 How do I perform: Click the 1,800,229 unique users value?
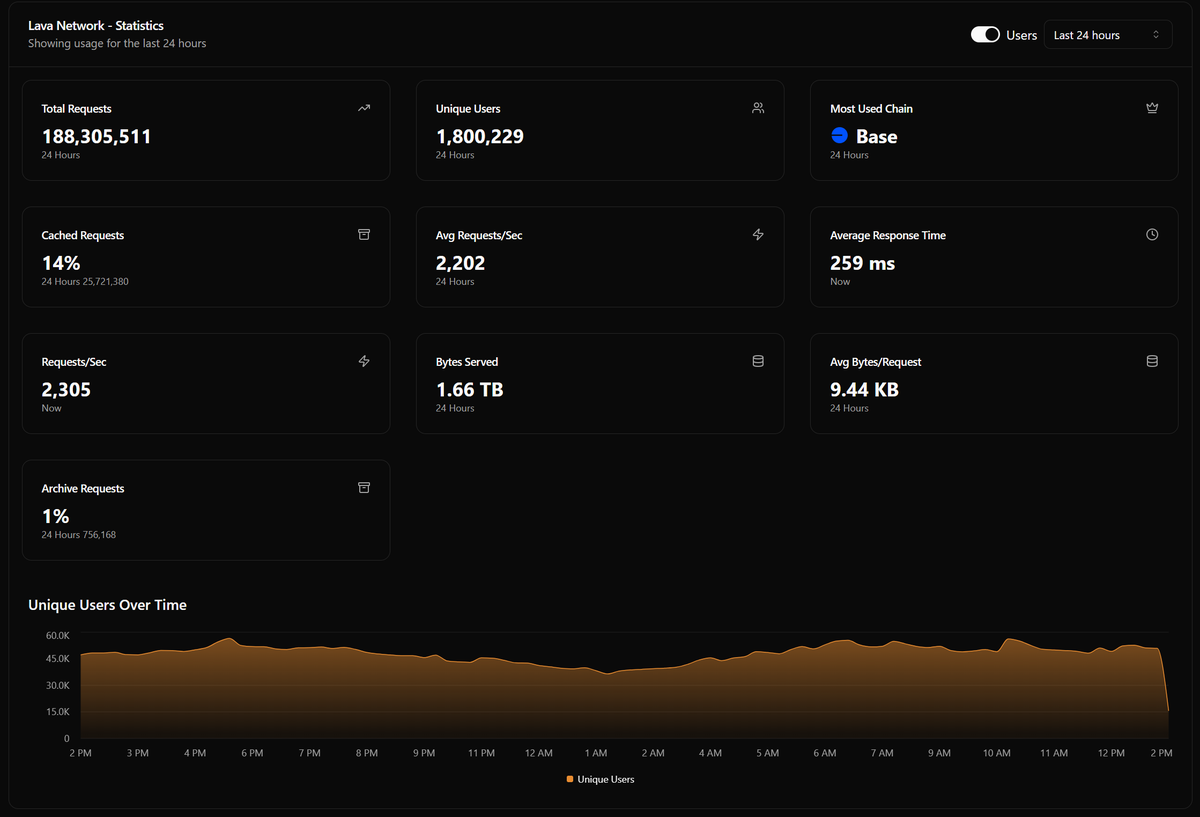480,136
